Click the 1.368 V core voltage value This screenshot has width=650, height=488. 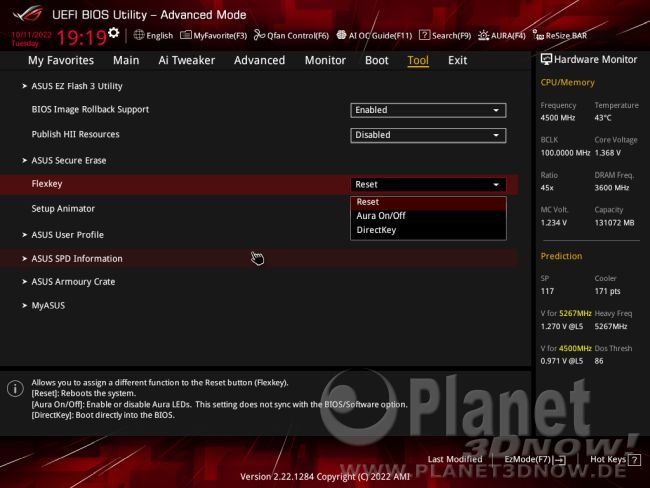608,153
